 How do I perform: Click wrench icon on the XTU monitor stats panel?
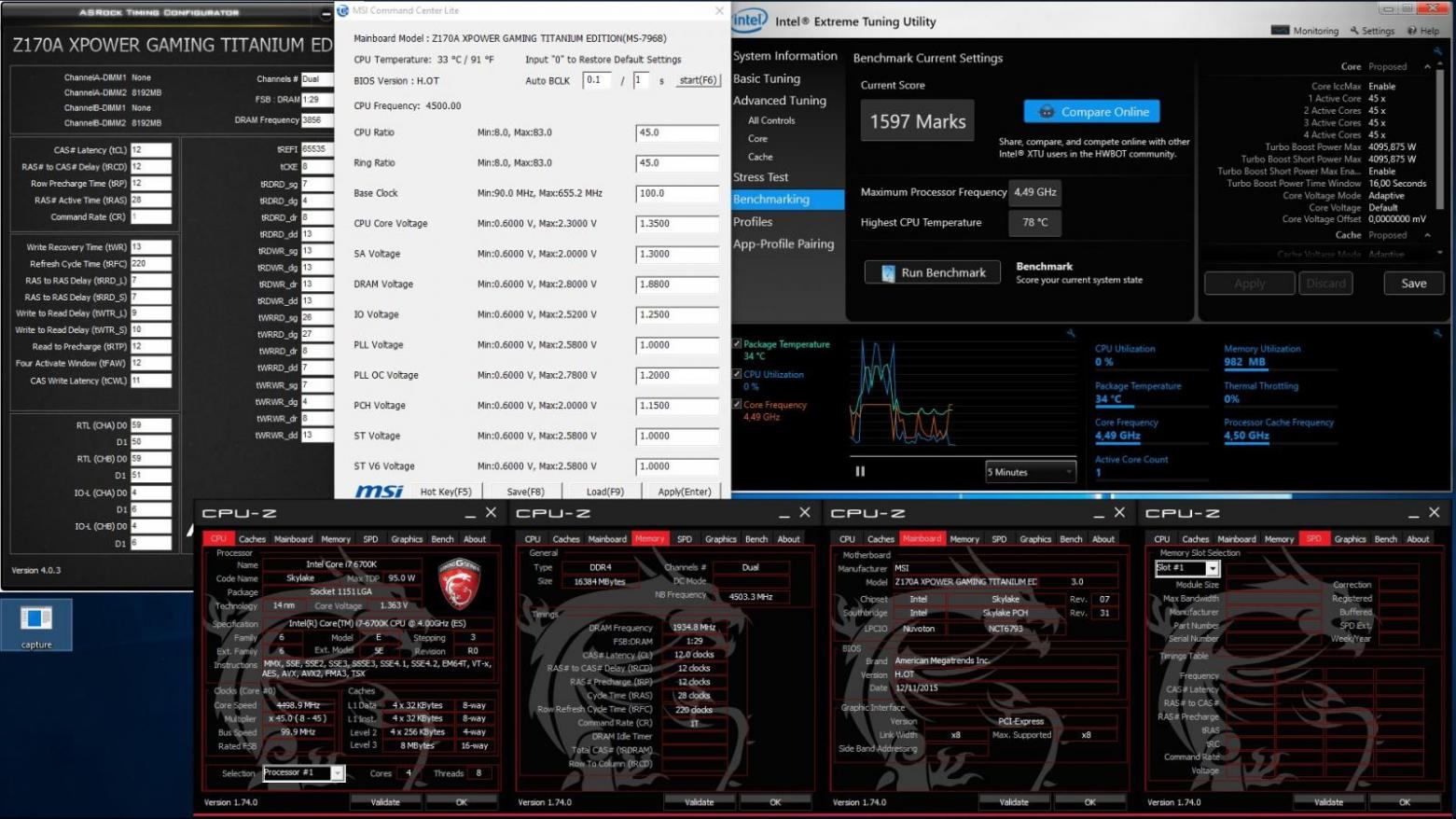tap(1437, 333)
